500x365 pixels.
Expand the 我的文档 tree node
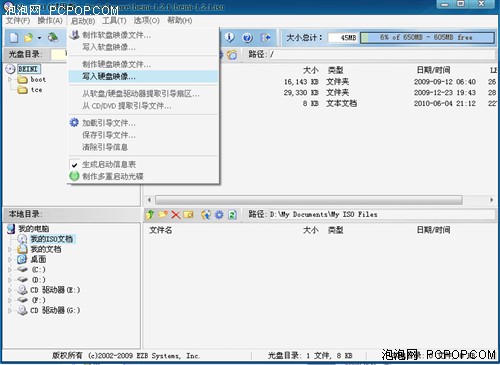click(x=10, y=249)
